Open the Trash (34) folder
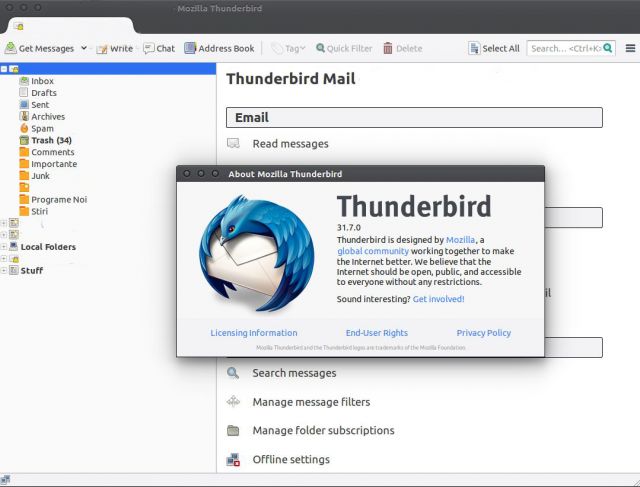This screenshot has width=640, height=487. click(x=51, y=140)
